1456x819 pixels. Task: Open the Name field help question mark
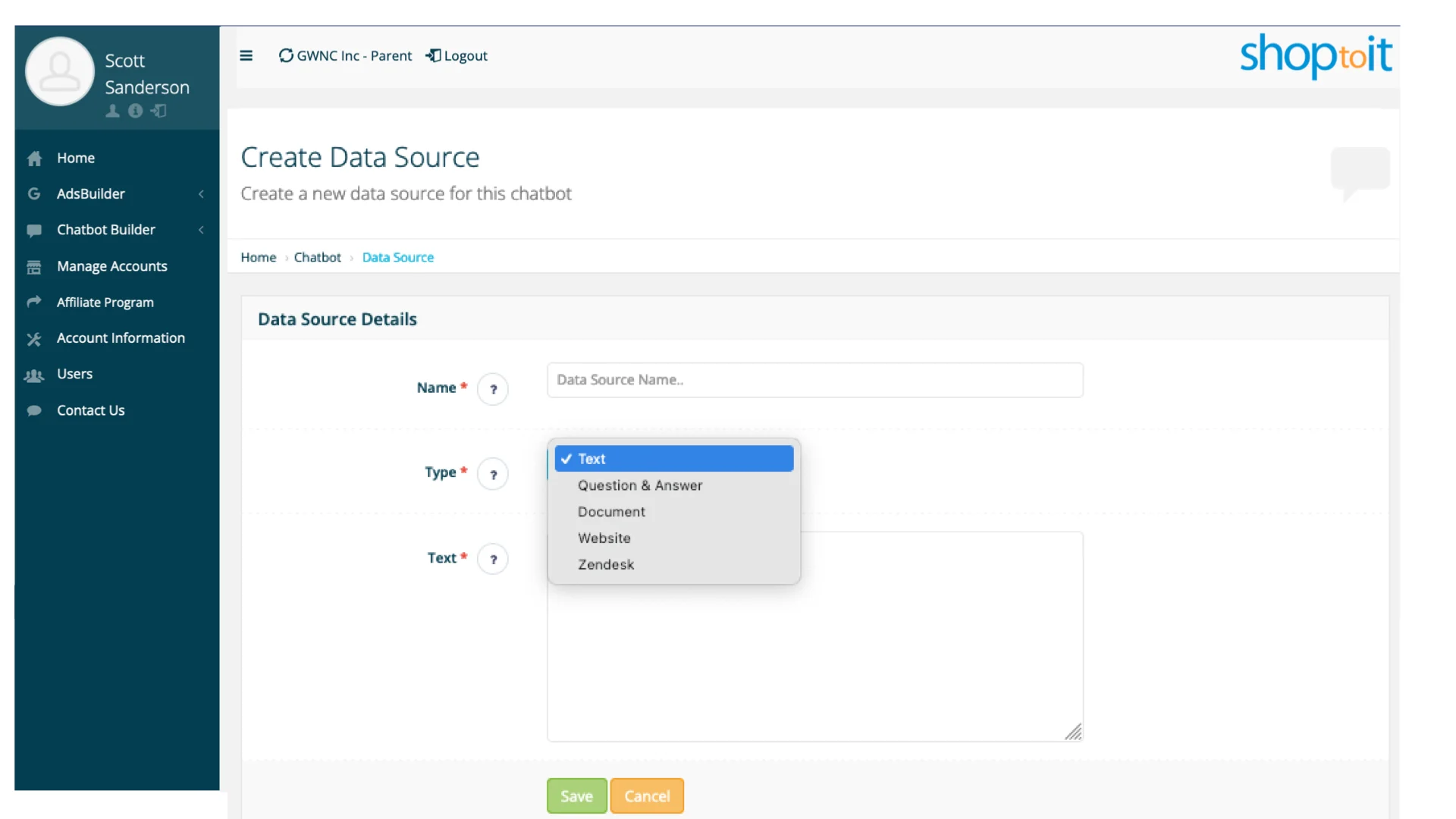coord(494,389)
